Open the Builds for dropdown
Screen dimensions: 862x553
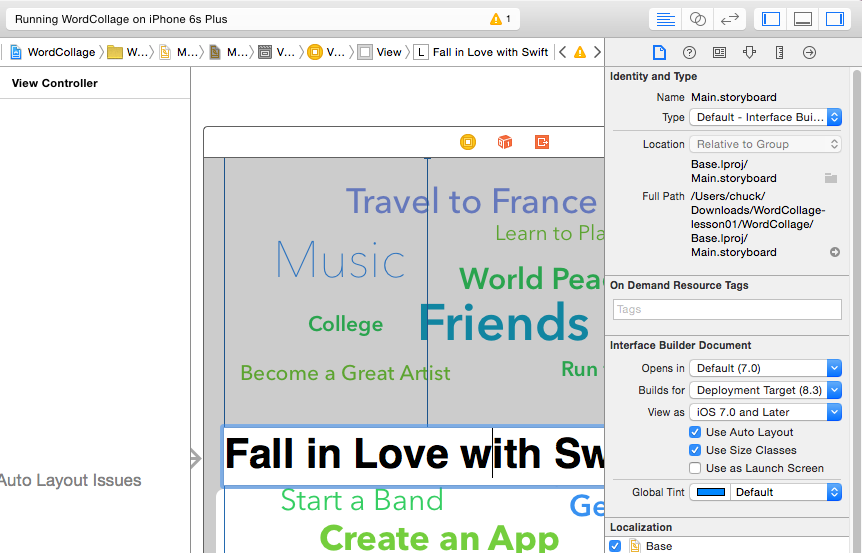pos(765,390)
